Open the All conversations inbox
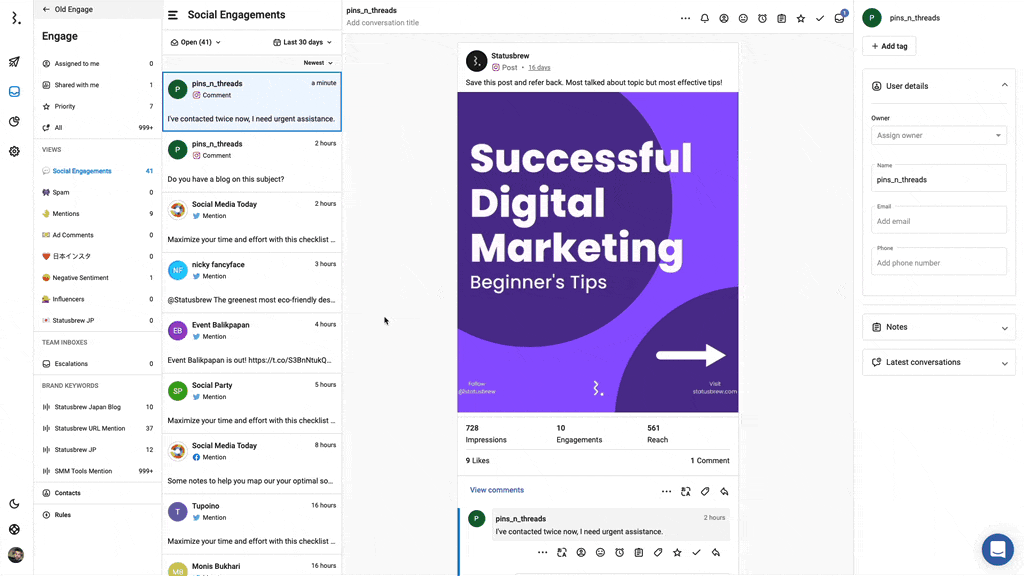The height and width of the screenshot is (576, 1024). (97, 127)
